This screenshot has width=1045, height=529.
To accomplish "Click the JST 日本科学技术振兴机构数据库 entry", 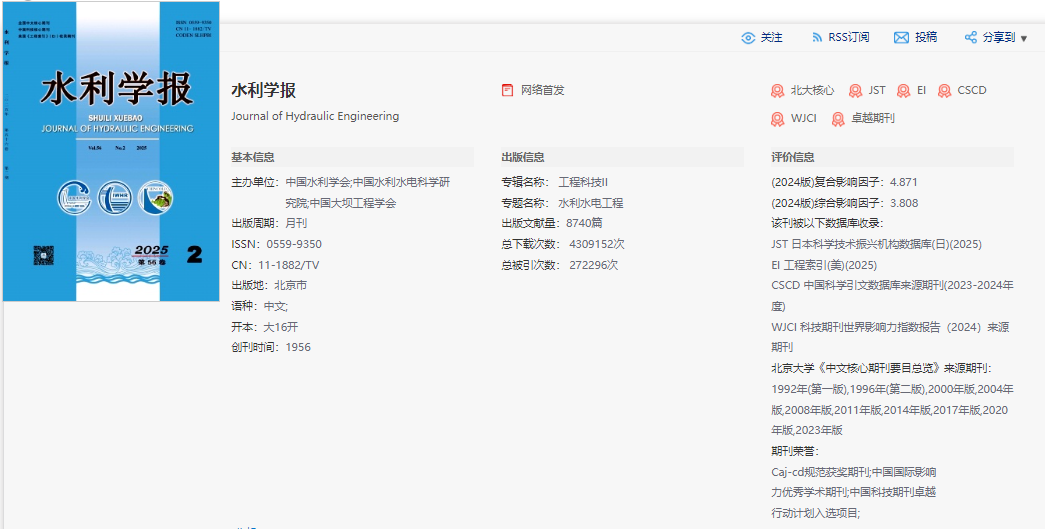I will [876, 245].
